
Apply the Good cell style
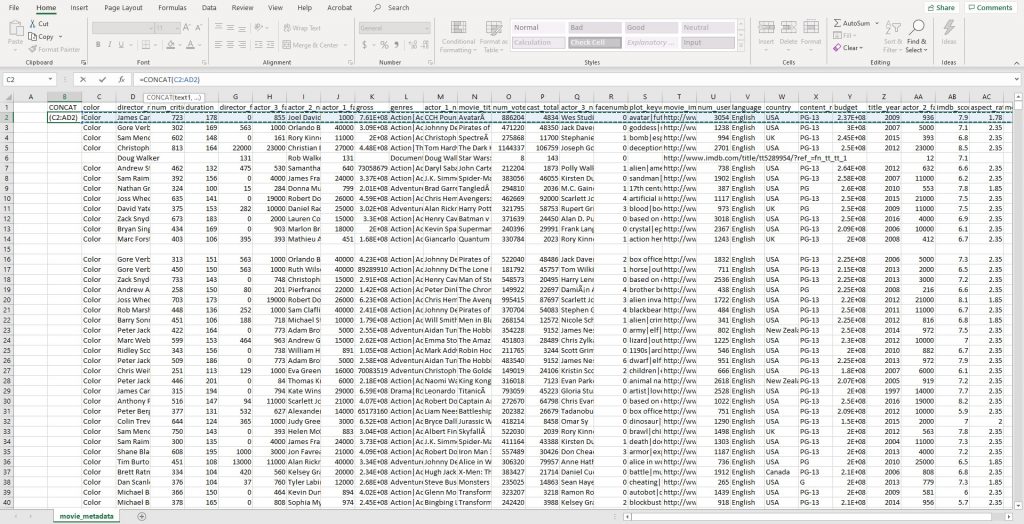tap(652, 27)
